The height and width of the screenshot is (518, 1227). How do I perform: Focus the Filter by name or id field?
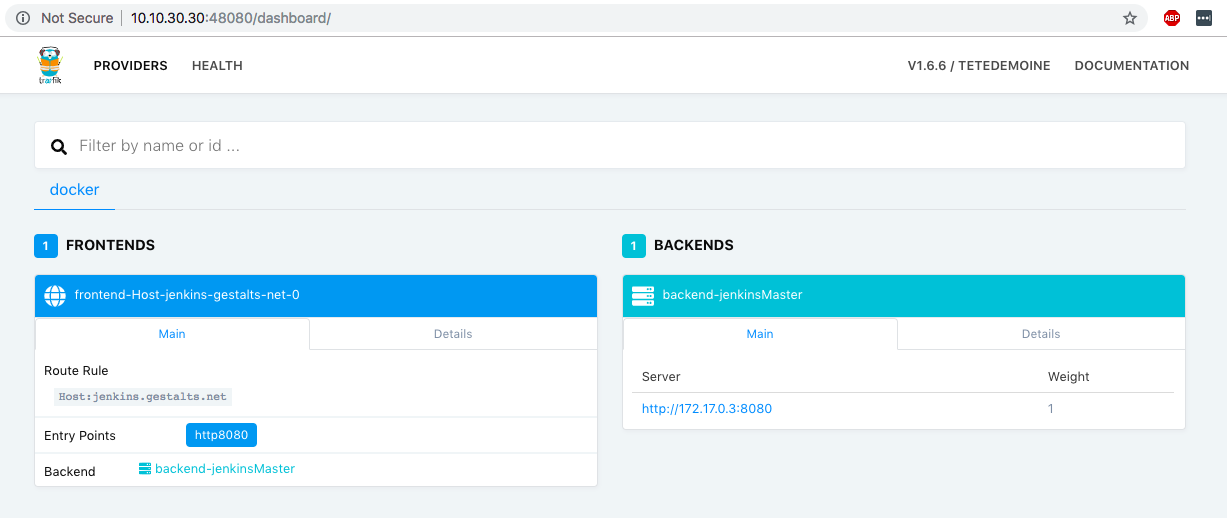(610, 146)
